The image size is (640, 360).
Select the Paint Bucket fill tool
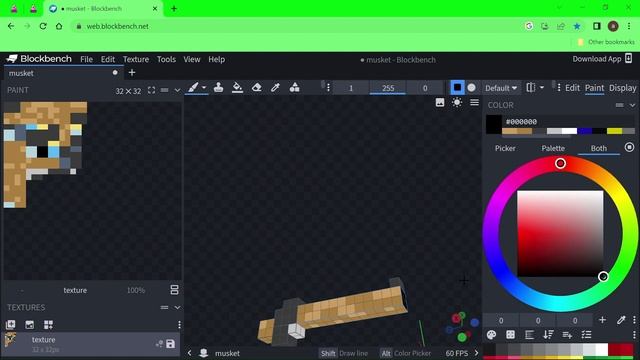(x=237, y=87)
